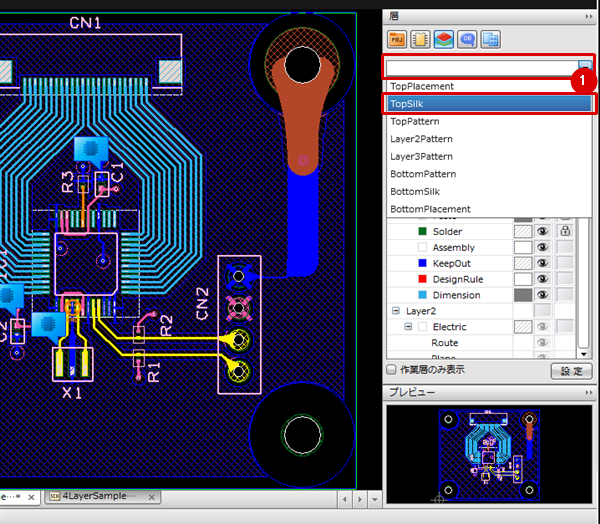Open the Project (PRJ) panel icon
Image resolution: width=600 pixels, height=524 pixels.
[x=396, y=39]
